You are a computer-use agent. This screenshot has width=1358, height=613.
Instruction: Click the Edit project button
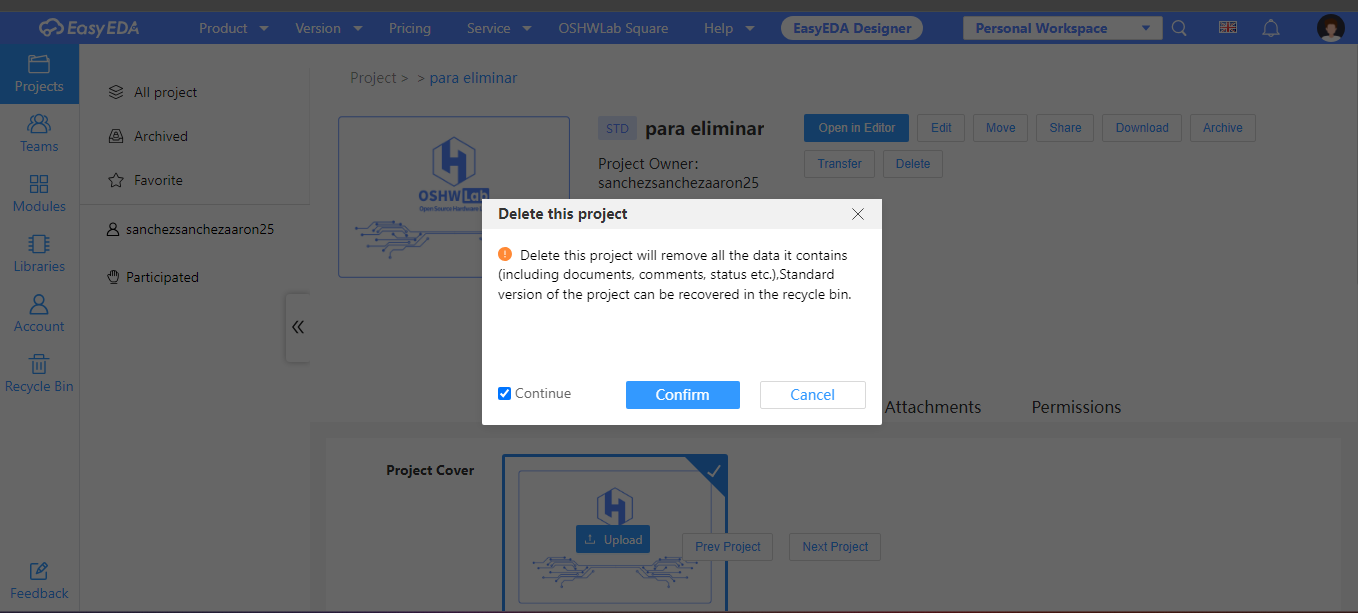[x=941, y=128]
